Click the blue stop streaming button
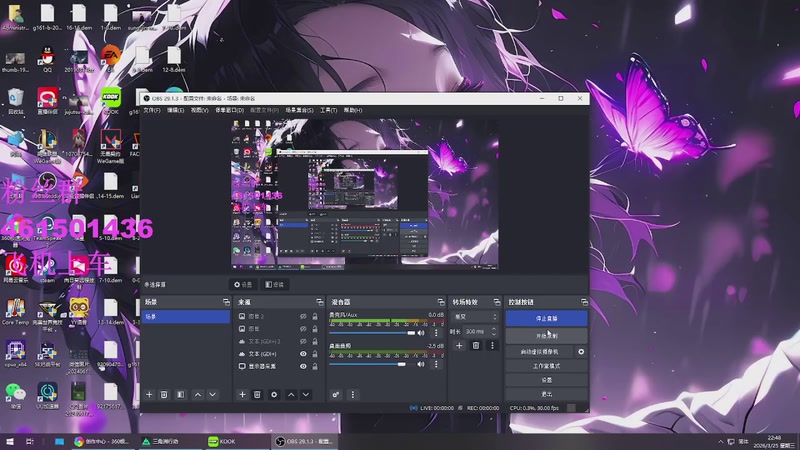This screenshot has width=800, height=450. [546, 318]
